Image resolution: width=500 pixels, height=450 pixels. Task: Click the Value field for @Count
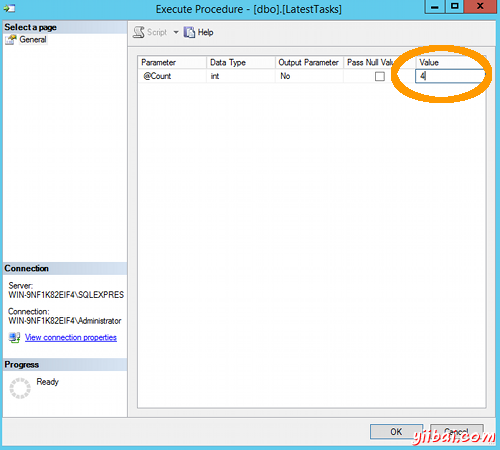[x=450, y=76]
